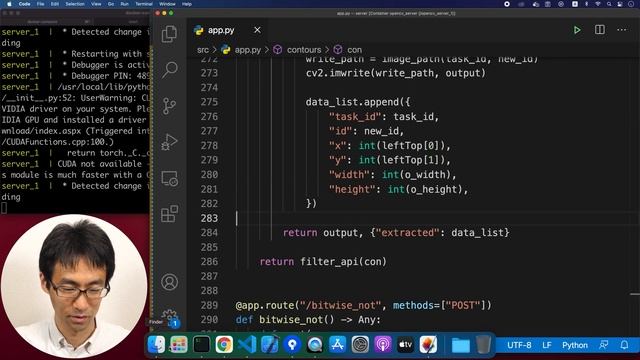Viewport: 640px width, 360px height.
Task: Click the '@app.route("/bitwise_not"' decorator line
Action: point(363,305)
